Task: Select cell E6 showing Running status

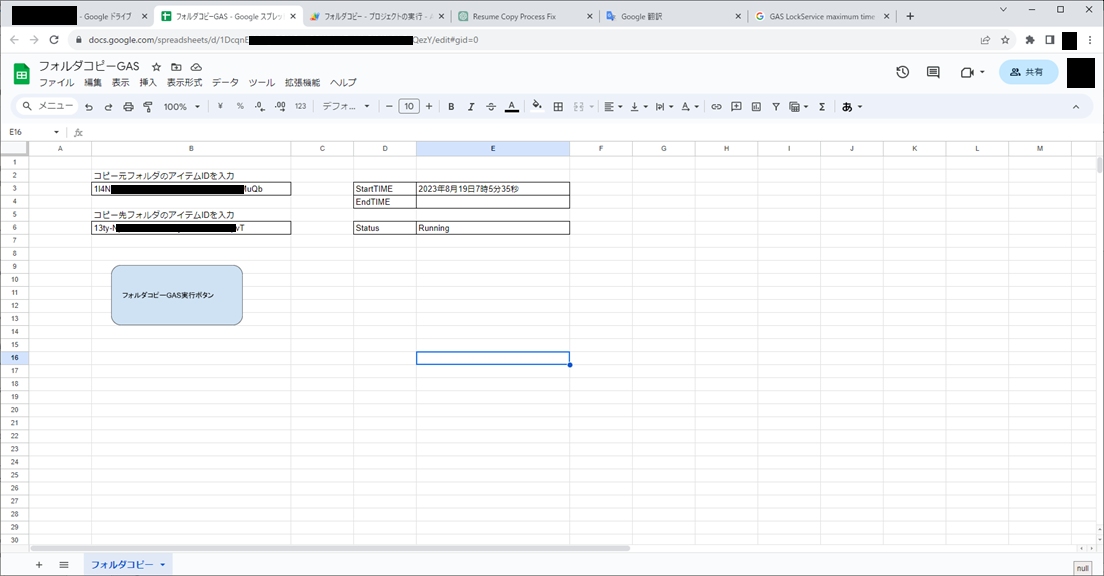Action: [493, 227]
